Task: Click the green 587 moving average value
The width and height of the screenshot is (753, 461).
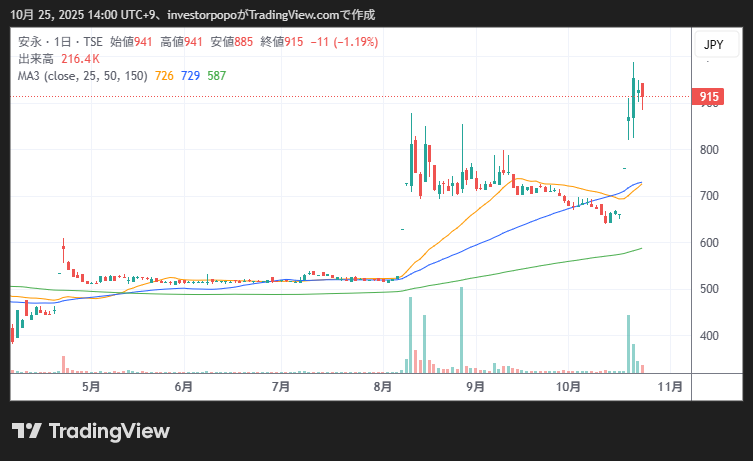Action: pyautogui.click(x=216, y=76)
